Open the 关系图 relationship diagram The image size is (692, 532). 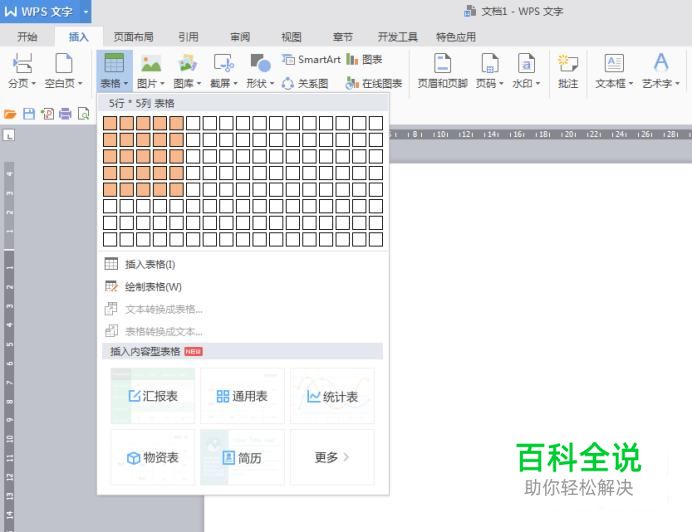pyautogui.click(x=305, y=83)
